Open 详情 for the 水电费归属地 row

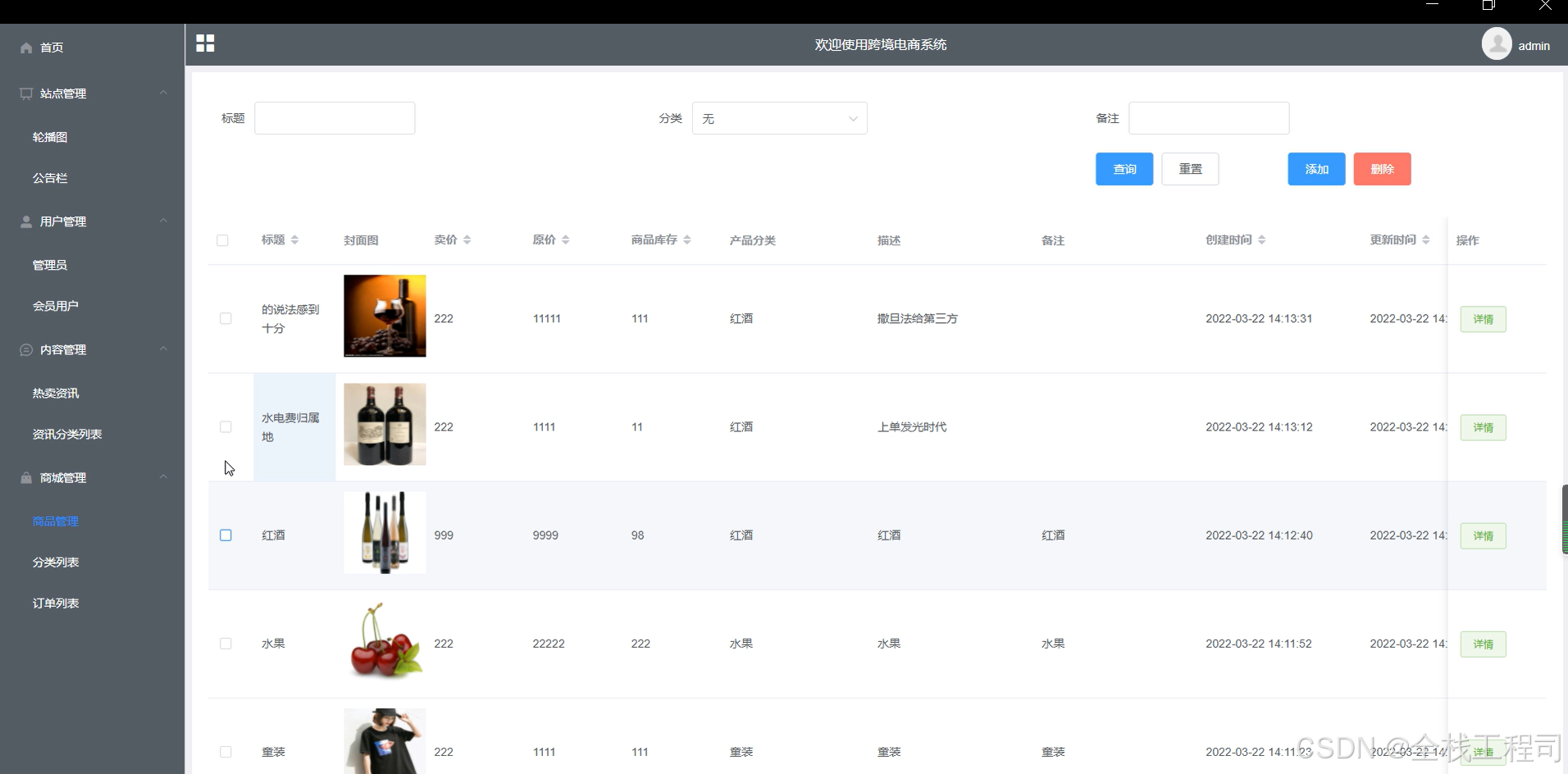pos(1483,427)
